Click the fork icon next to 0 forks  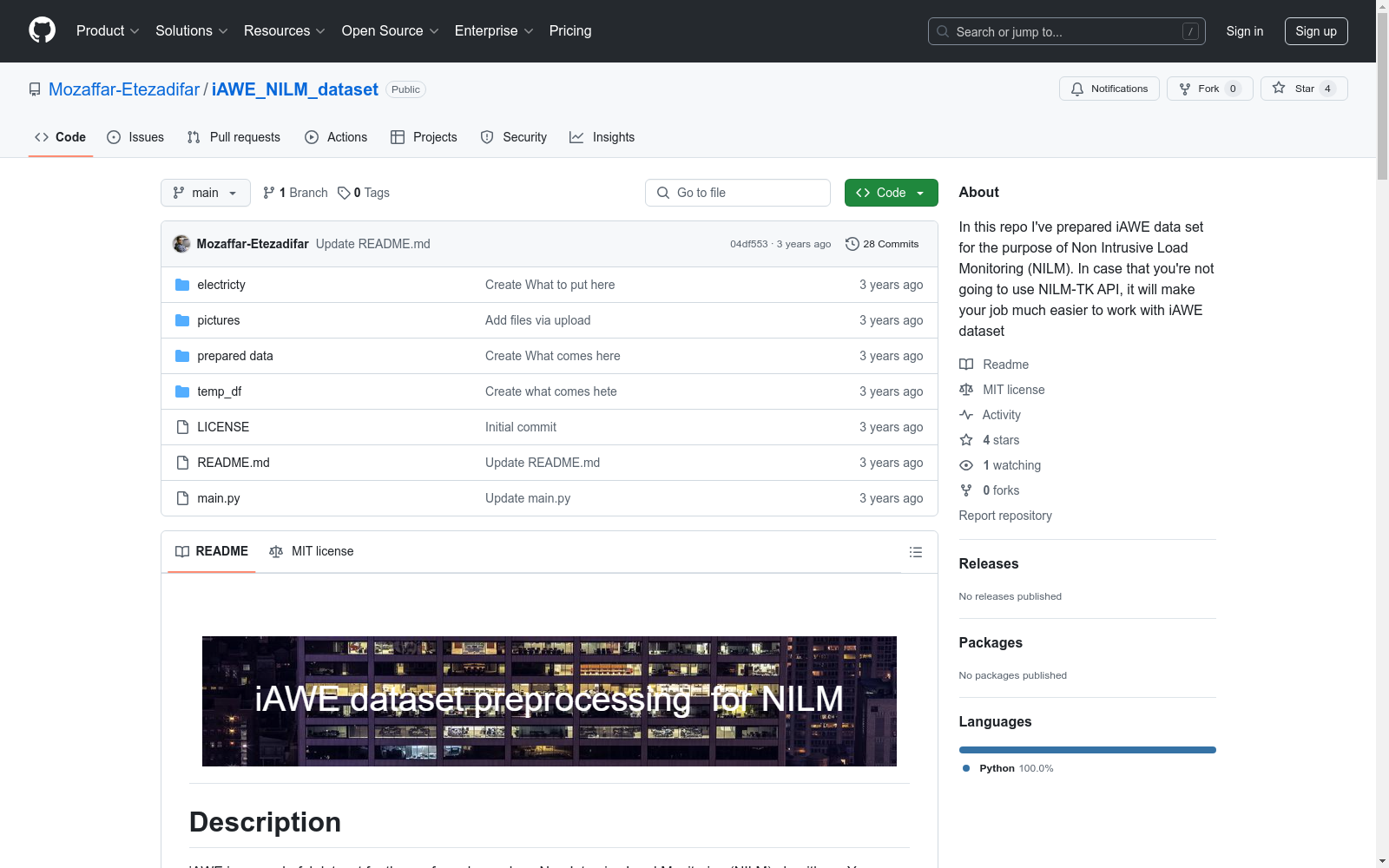point(966,490)
